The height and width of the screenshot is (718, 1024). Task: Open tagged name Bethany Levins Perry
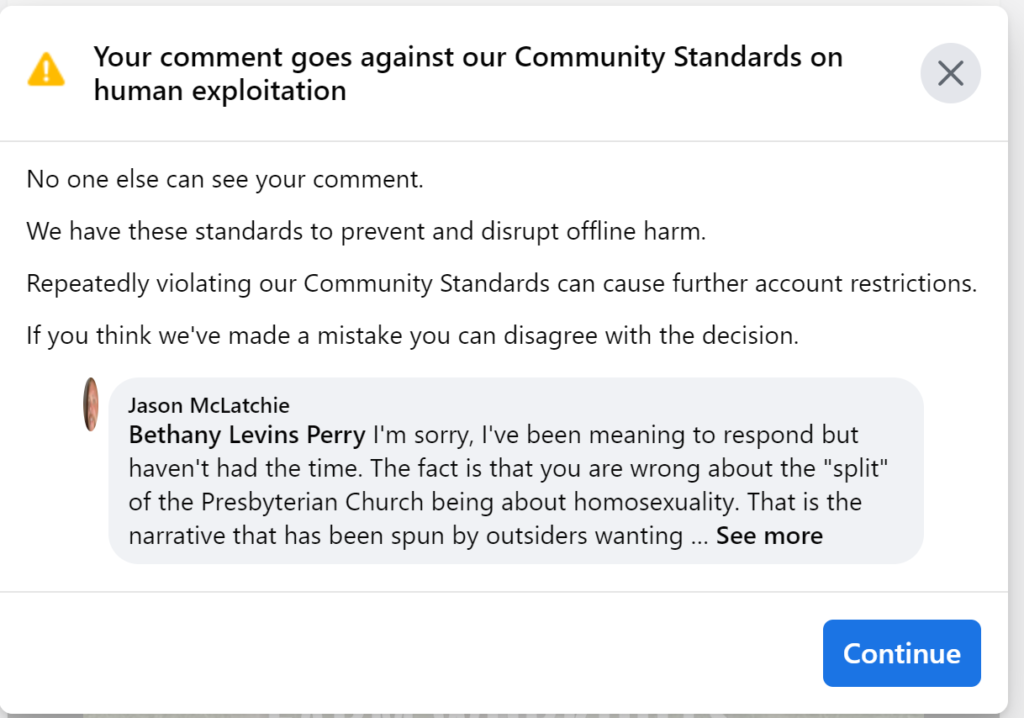coord(247,435)
